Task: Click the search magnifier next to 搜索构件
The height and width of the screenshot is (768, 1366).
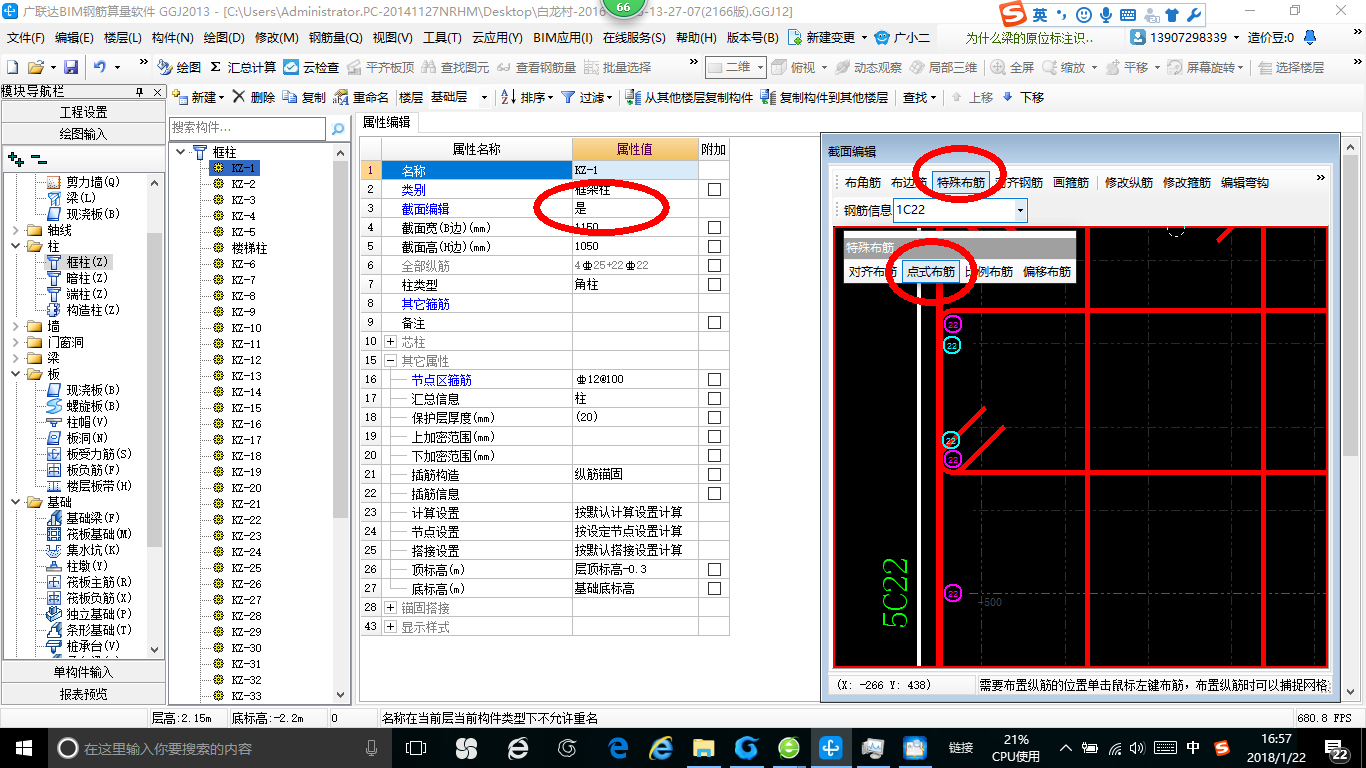Action: click(x=339, y=128)
